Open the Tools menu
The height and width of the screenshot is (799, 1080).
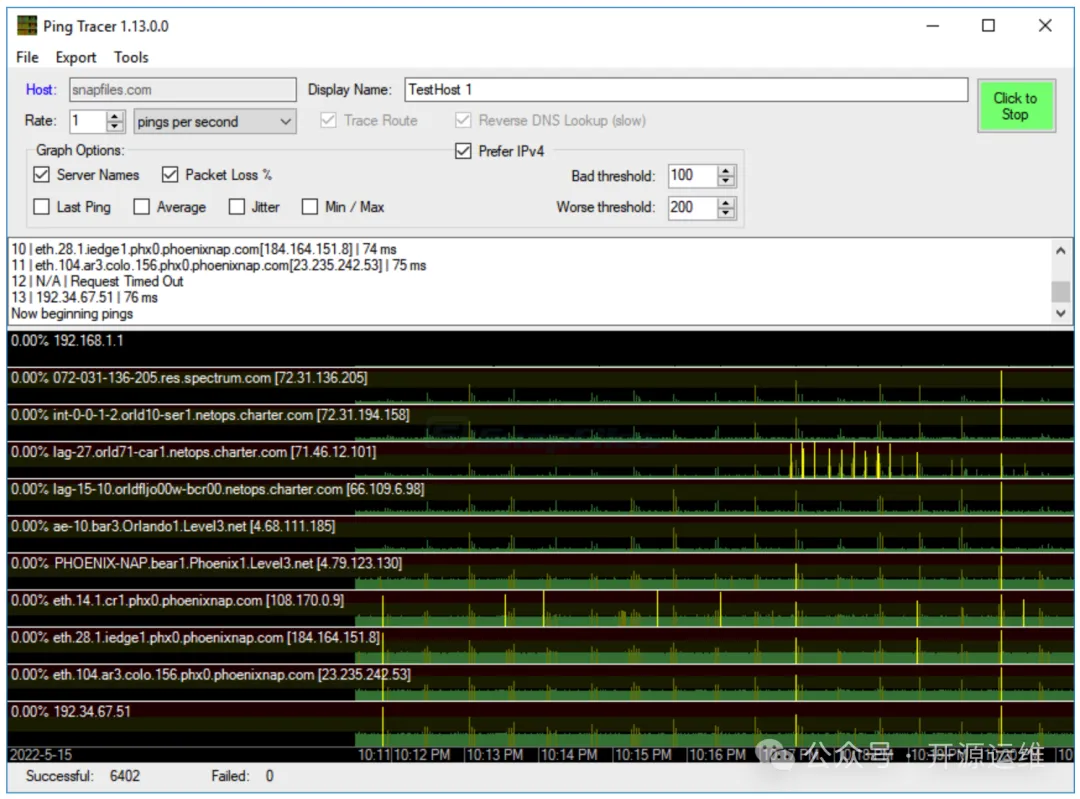131,57
